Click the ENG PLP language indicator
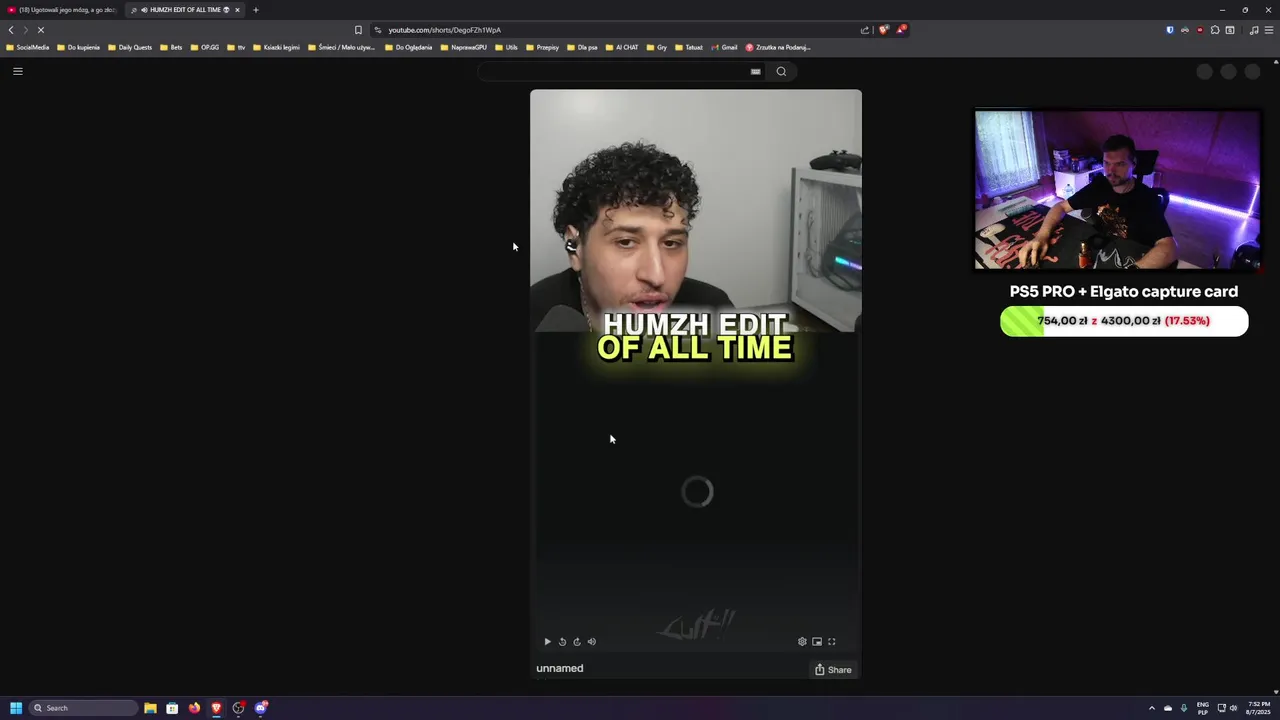This screenshot has width=1280, height=720. pos(1203,708)
